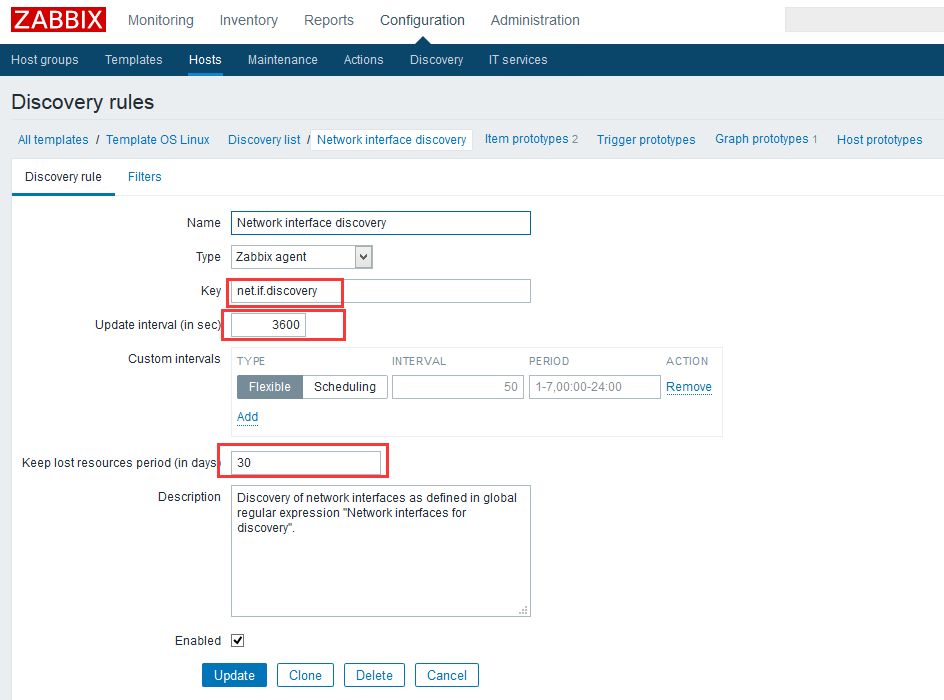Add a custom interval
The width and height of the screenshot is (944, 700).
[x=247, y=417]
